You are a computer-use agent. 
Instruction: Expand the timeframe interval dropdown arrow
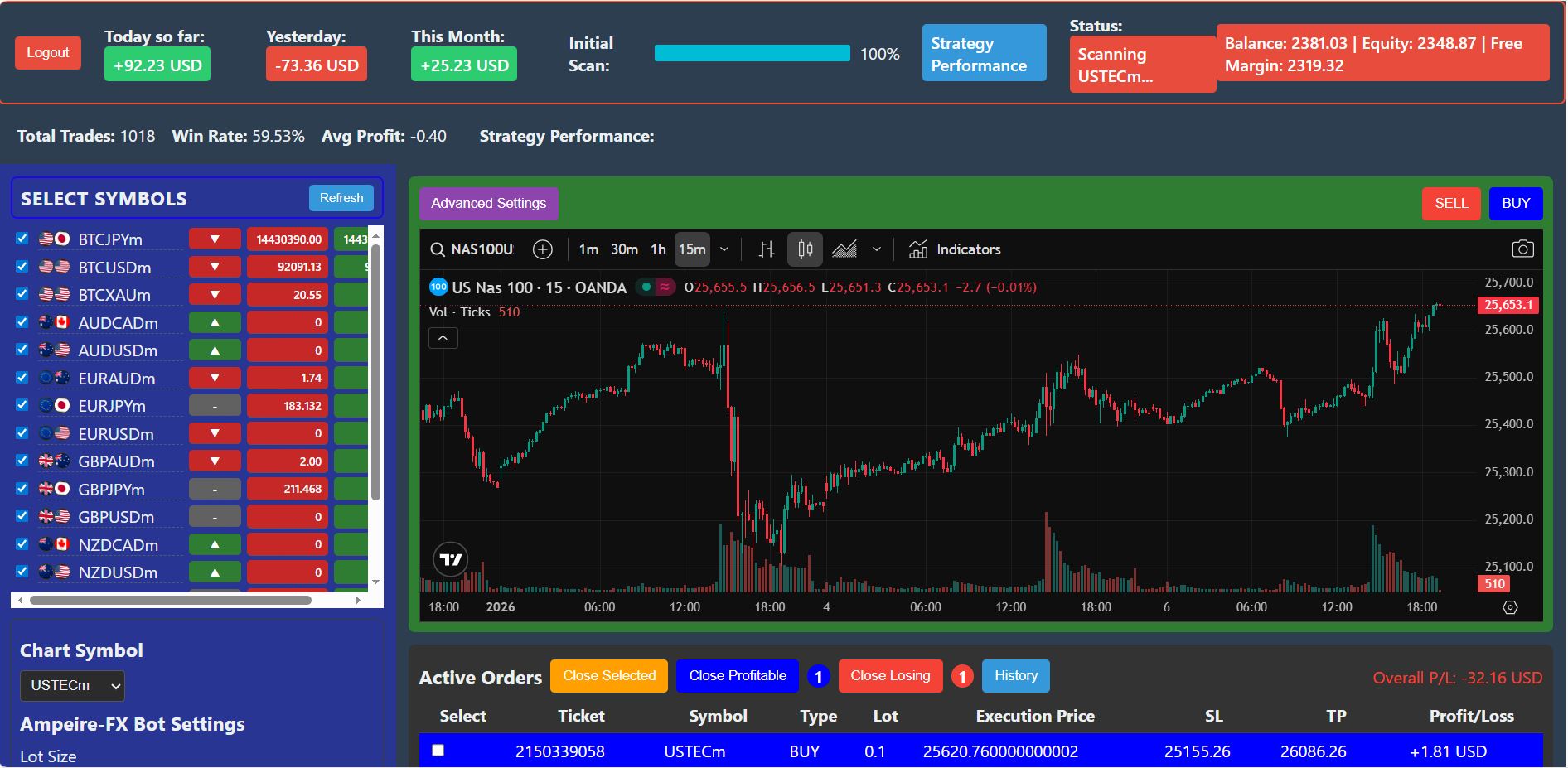[724, 249]
